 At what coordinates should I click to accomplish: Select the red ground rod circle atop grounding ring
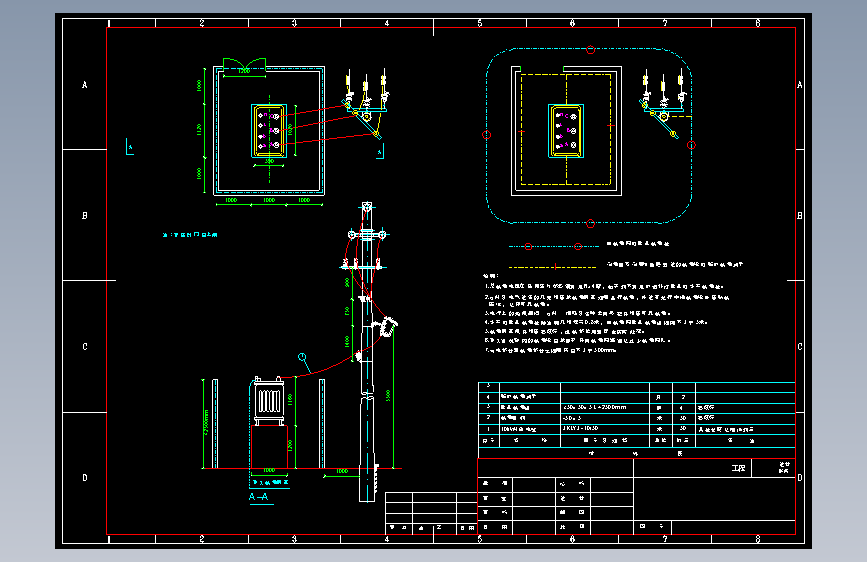591,50
